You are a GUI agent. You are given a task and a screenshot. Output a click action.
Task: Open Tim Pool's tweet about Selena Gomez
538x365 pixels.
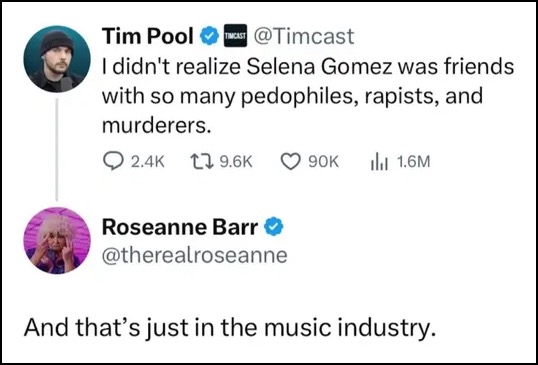pos(308,97)
